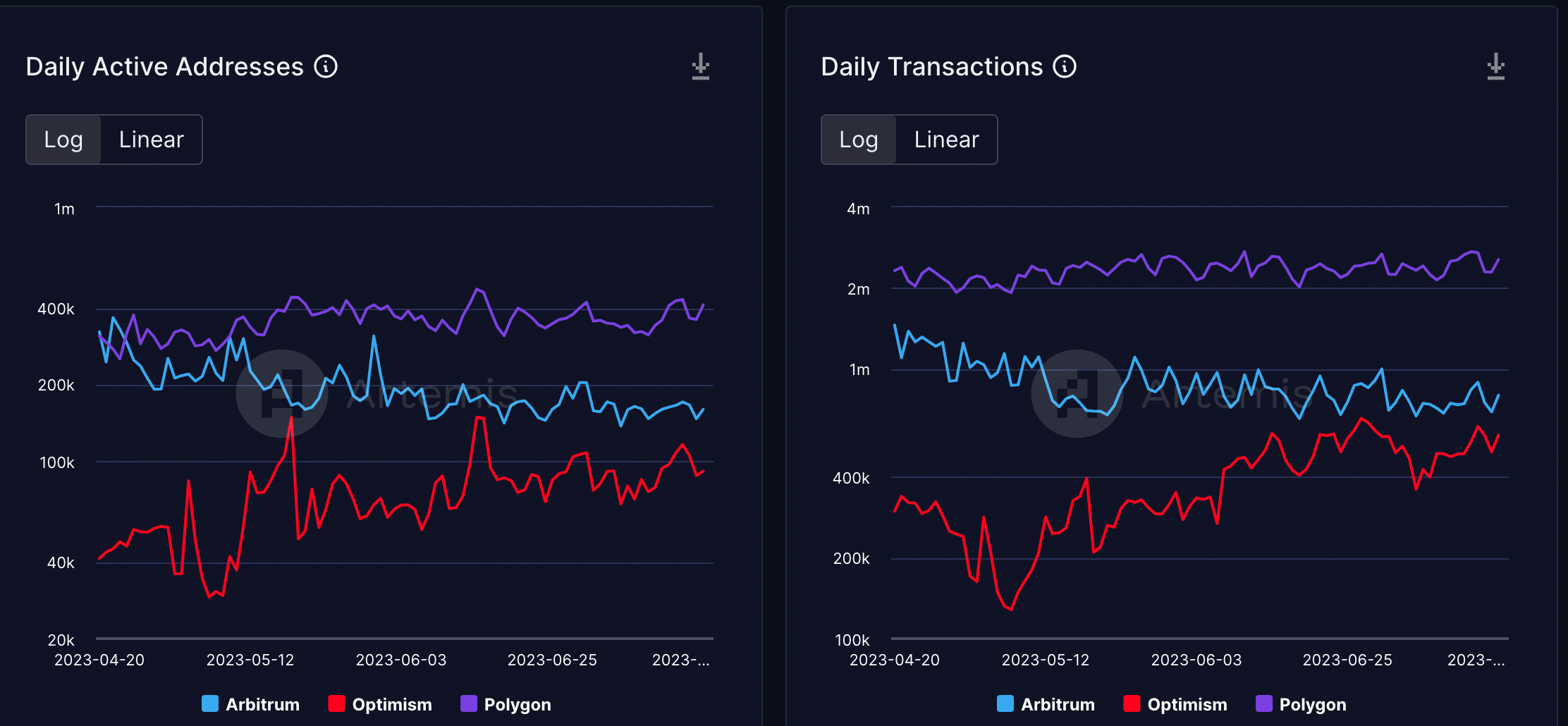This screenshot has height=726, width=1568.
Task: Click 200k y-axis label on Daily Transactions chart
Action: pyautogui.click(x=851, y=559)
